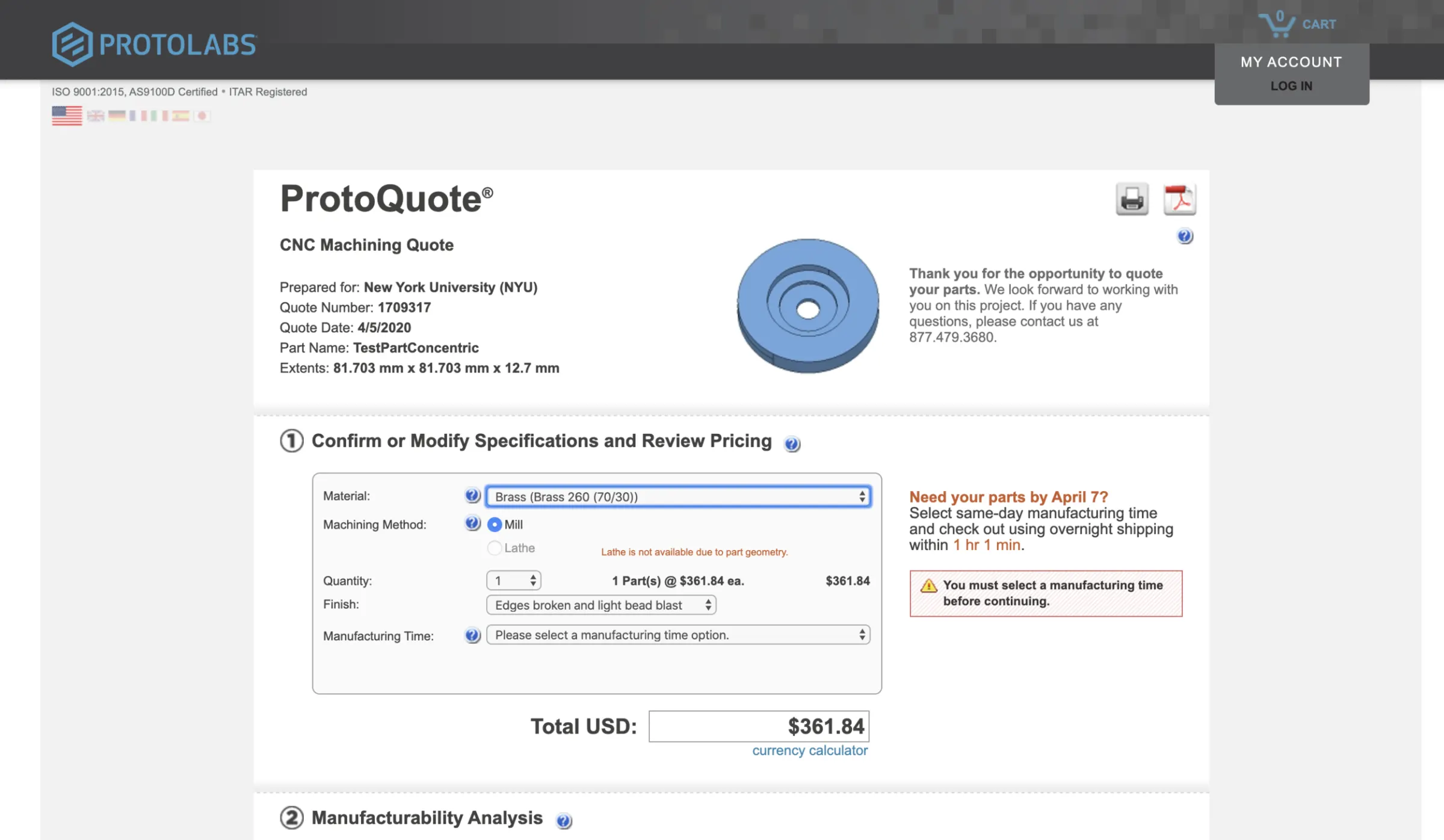Viewport: 1444px width, 840px height.
Task: Select the United States flag
Action: [67, 116]
